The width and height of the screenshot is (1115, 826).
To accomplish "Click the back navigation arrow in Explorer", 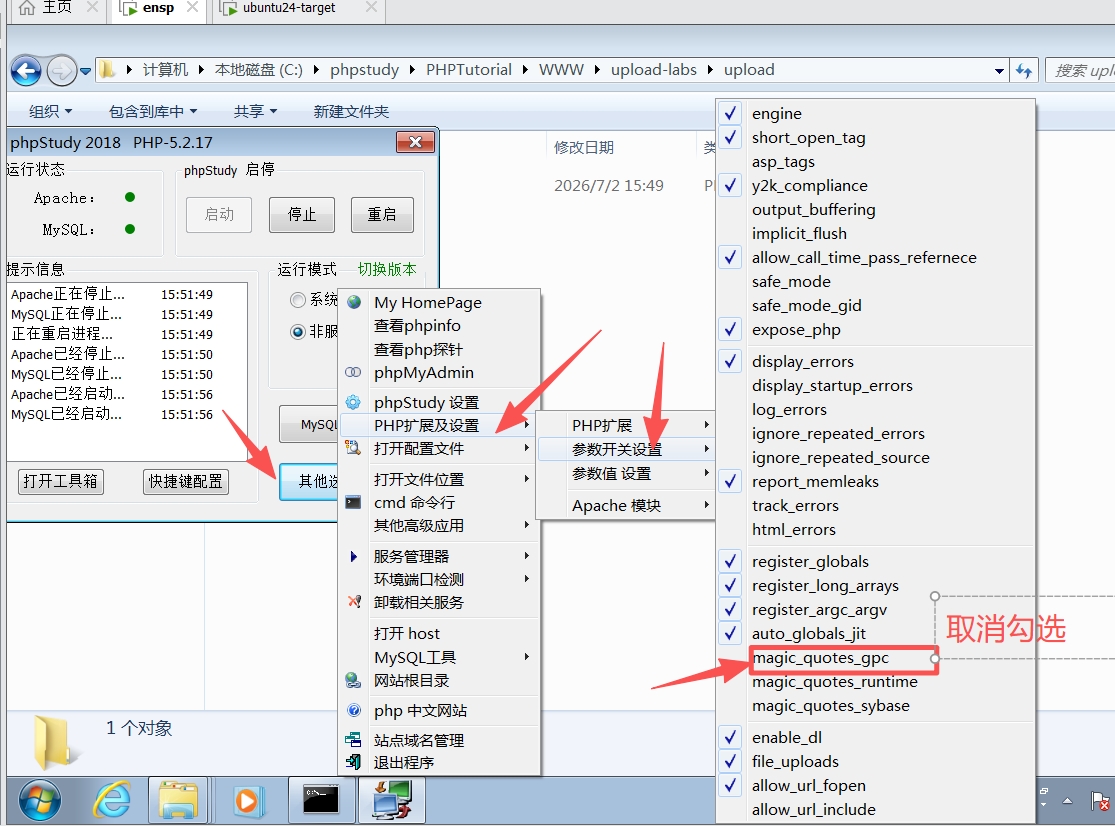I will click(x=26, y=70).
